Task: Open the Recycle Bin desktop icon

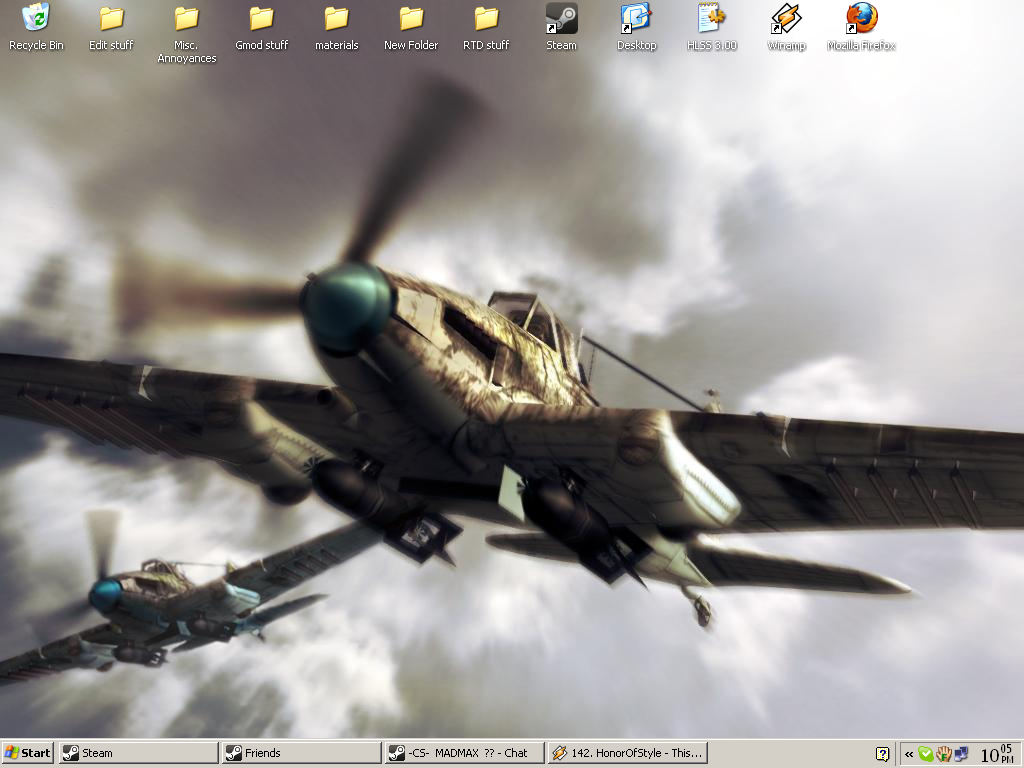Action: click(36, 19)
